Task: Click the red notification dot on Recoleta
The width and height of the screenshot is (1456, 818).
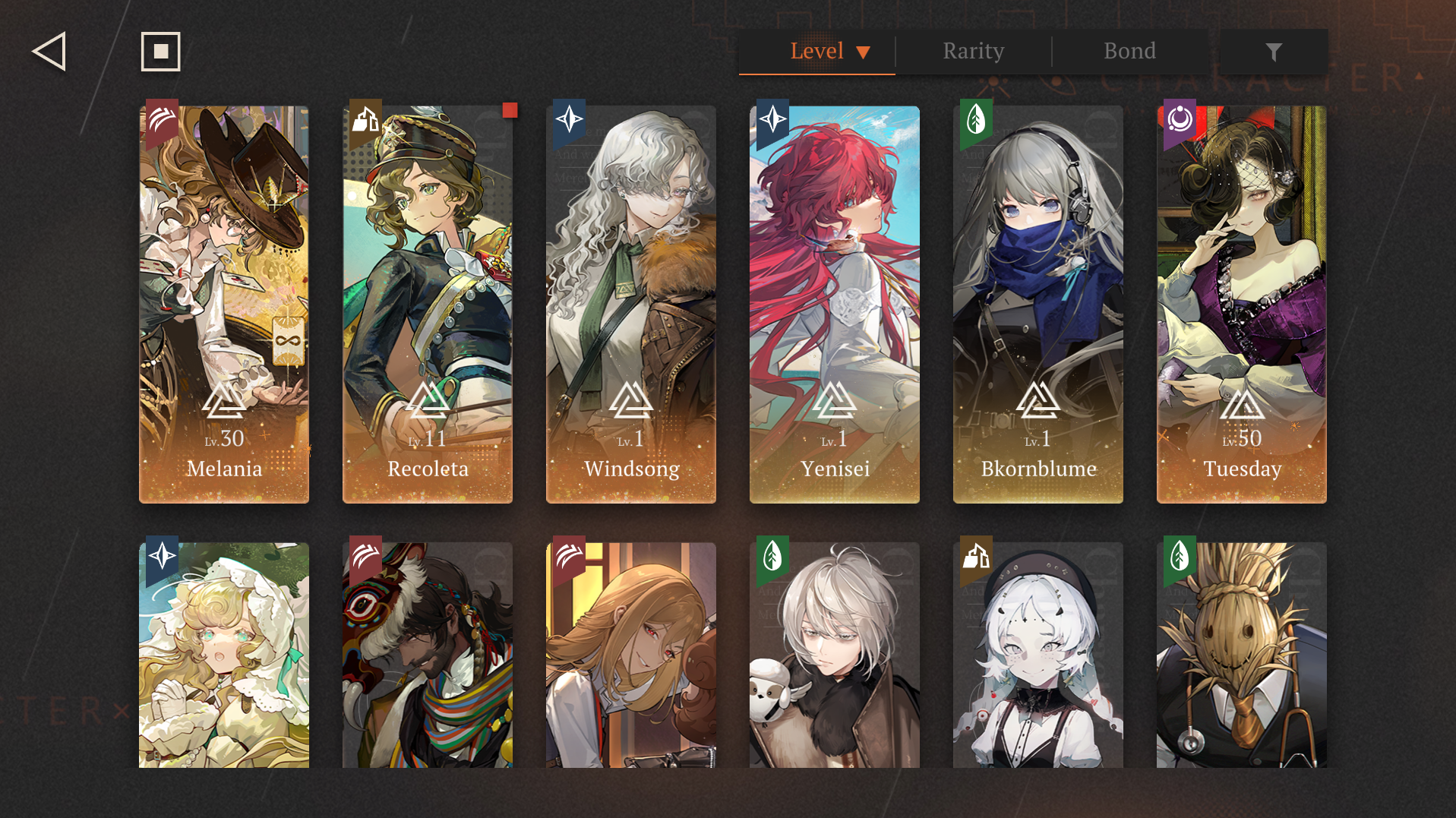Action: (x=510, y=110)
